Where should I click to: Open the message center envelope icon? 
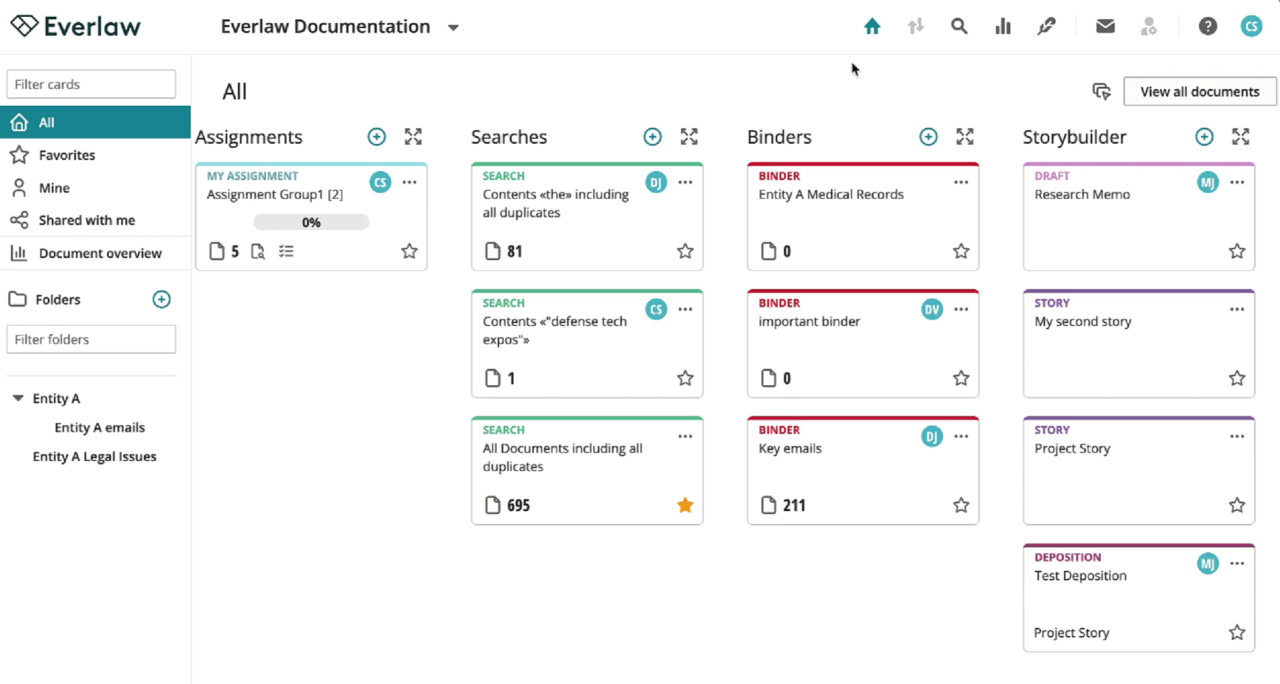1105,27
